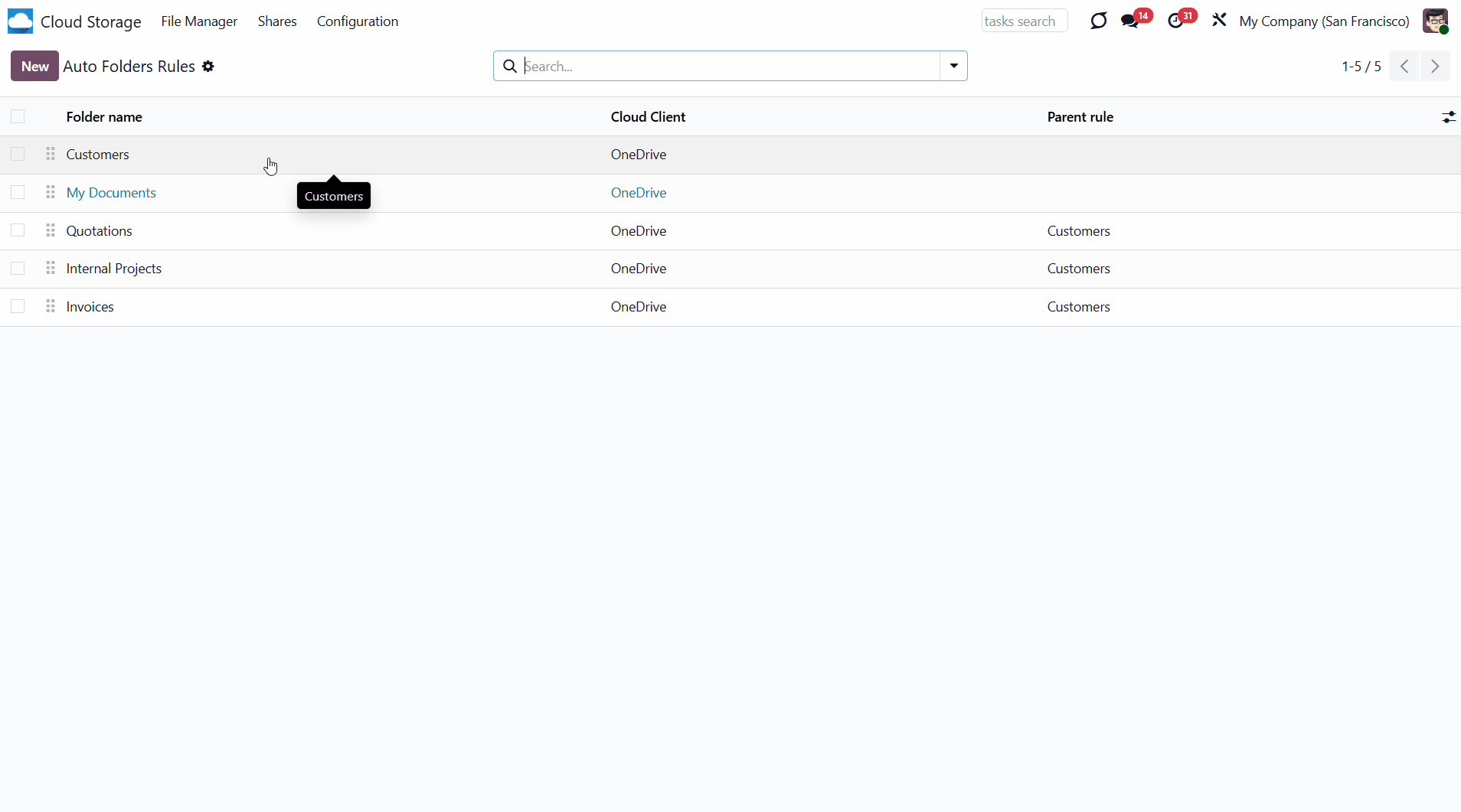Image resolution: width=1461 pixels, height=812 pixels.
Task: Open the My Company (San Francisco) switcher
Action: click(x=1324, y=21)
